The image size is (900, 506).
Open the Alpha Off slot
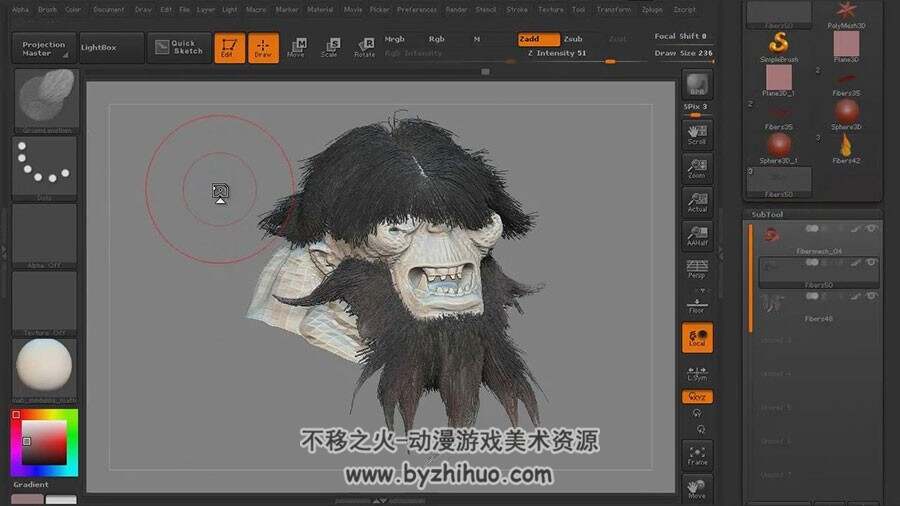[45, 235]
